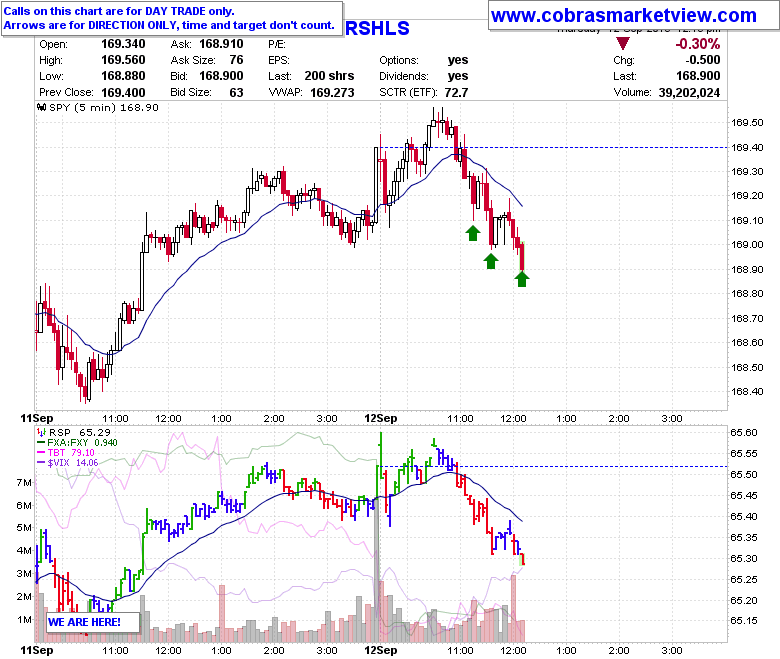This screenshot has height=659, width=780.
Task: Click the red down-triangle change indicator
Action: [x=622, y=43]
